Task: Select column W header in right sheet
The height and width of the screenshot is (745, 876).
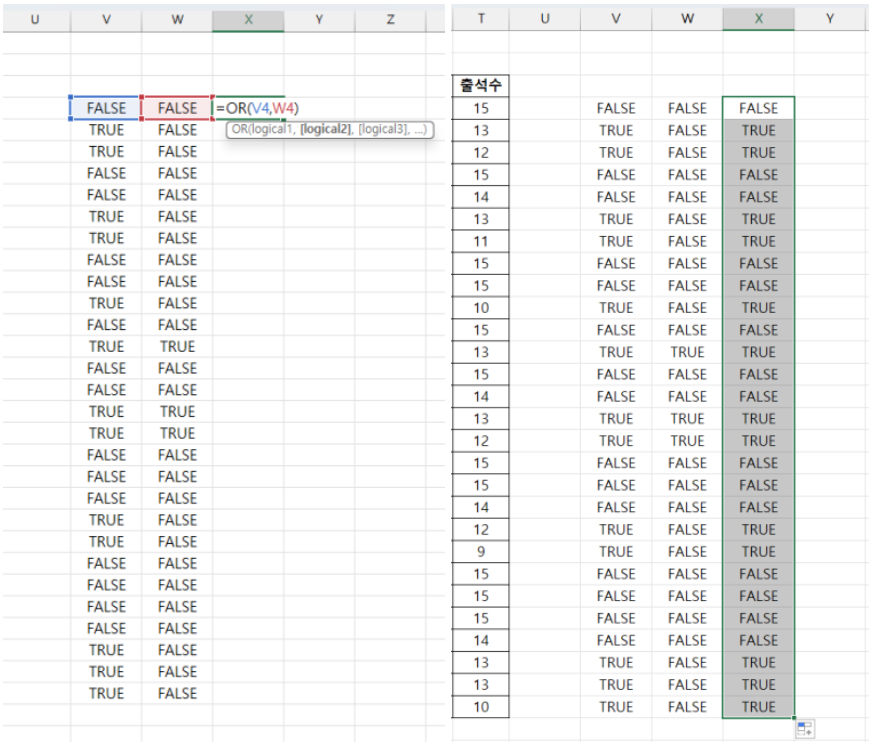Action: pyautogui.click(x=687, y=19)
